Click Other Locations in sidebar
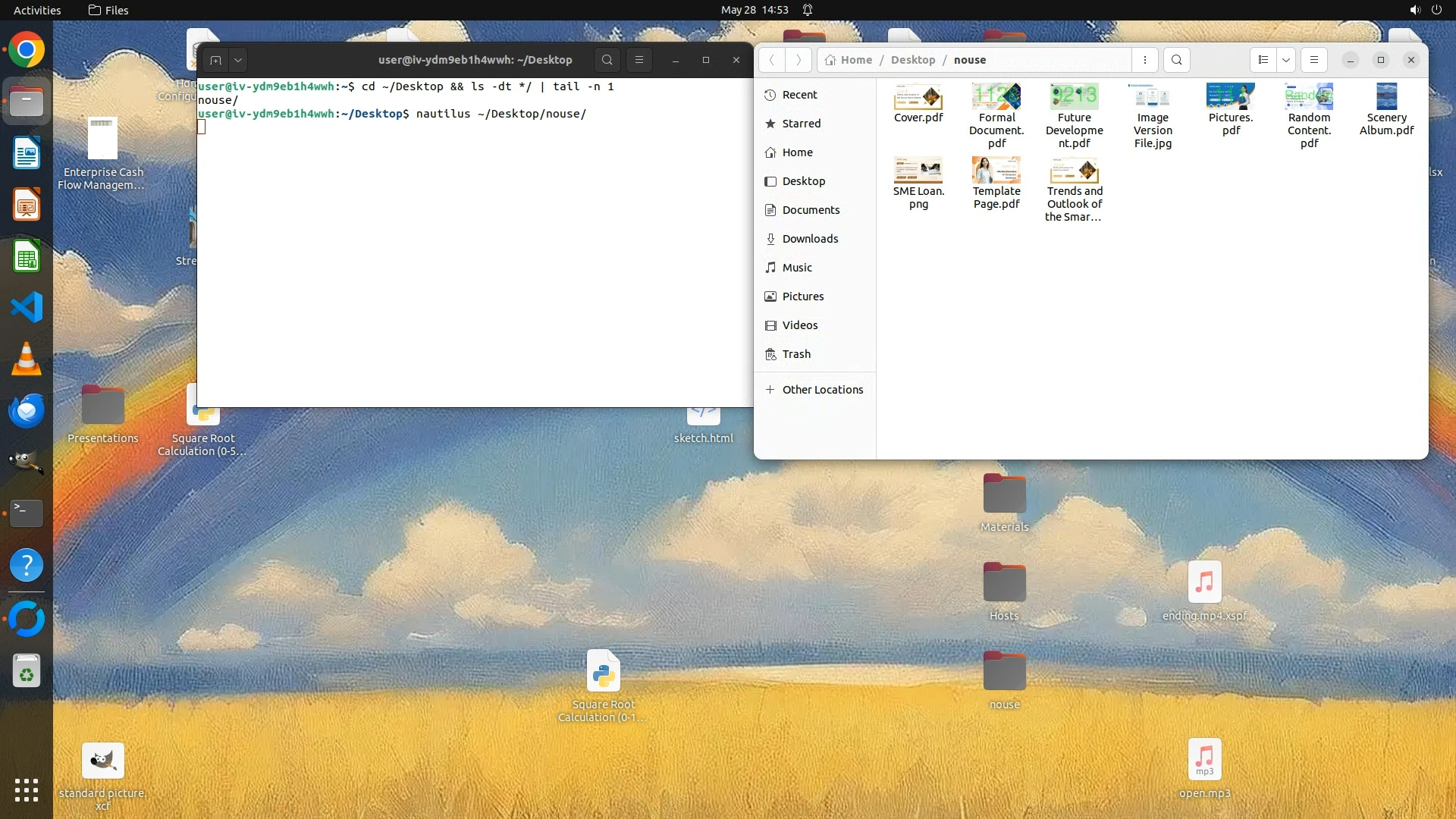 [822, 390]
